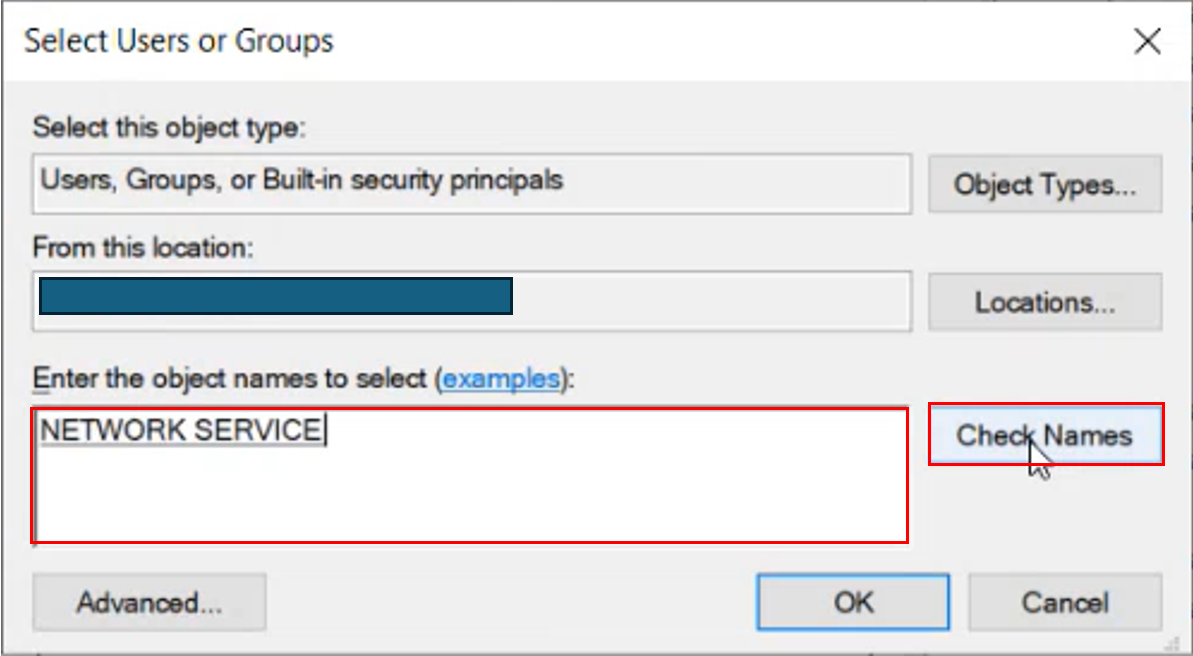
Task: Open the Object Types dialog
Action: [1045, 184]
